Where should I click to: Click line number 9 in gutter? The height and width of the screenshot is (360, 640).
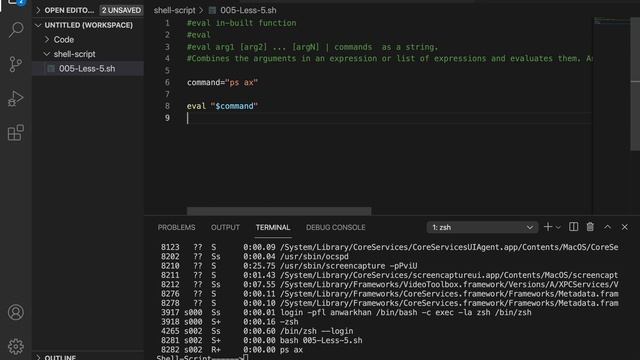pos(167,118)
